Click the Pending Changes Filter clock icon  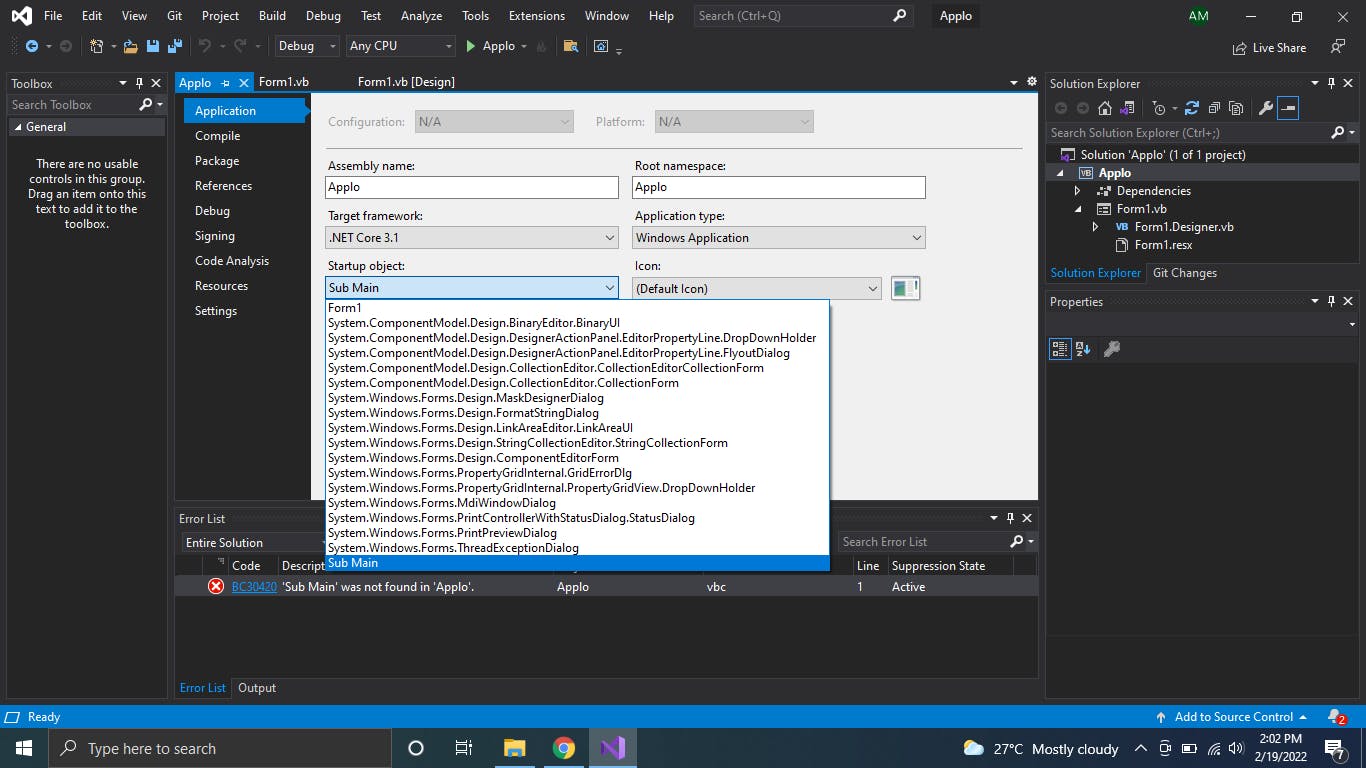pyautogui.click(x=1158, y=108)
